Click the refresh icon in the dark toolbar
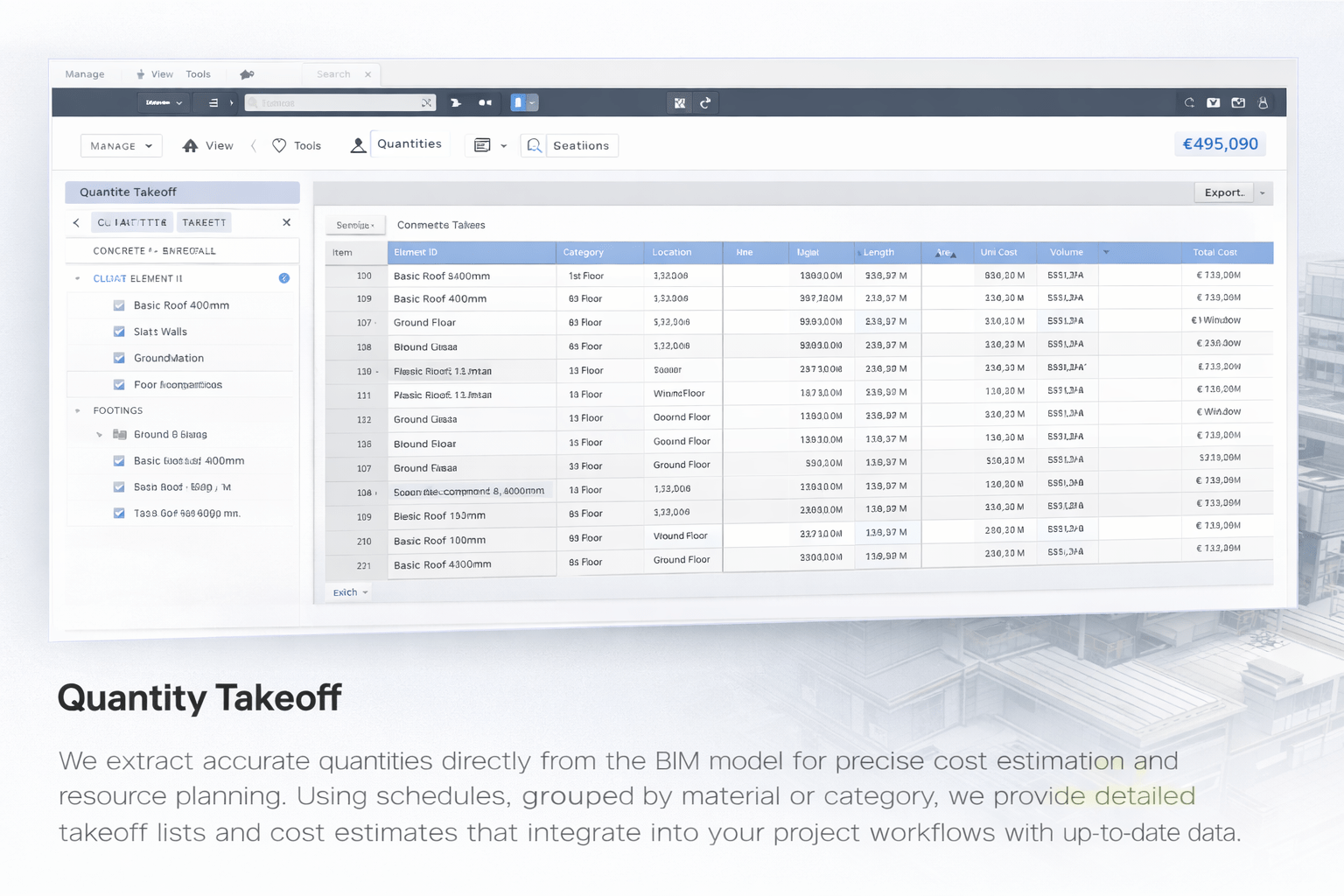Viewport: 1344px width, 896px height. tap(1189, 103)
